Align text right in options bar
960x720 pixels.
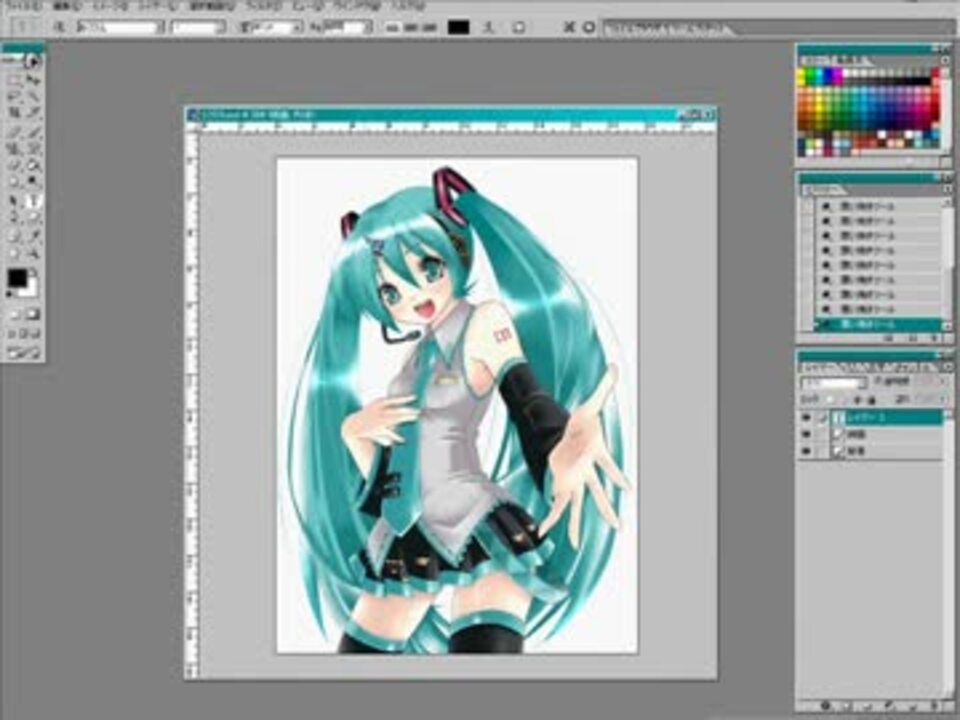click(429, 28)
